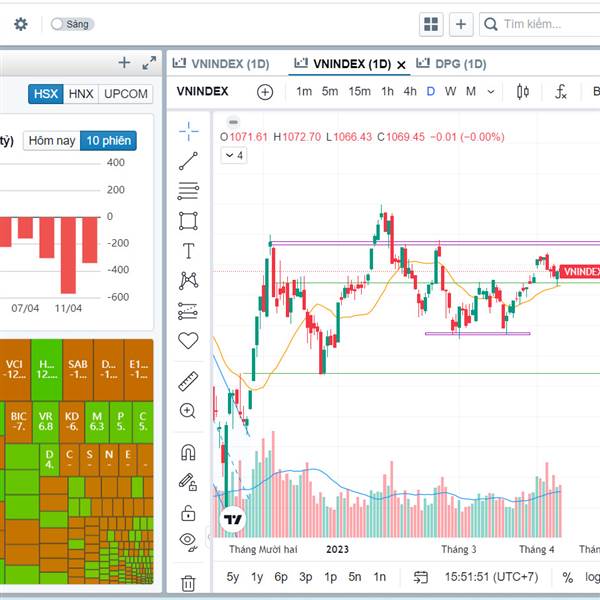Set timeframe to 15m

(x=359, y=91)
